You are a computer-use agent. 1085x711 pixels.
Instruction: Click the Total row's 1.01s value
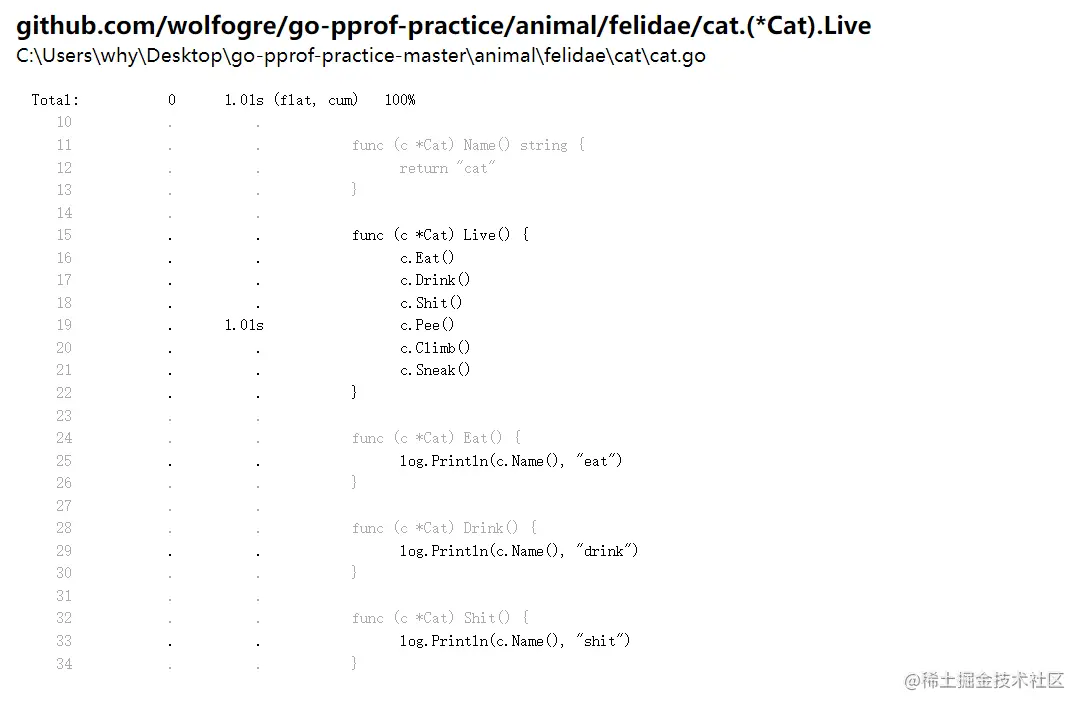coord(244,100)
